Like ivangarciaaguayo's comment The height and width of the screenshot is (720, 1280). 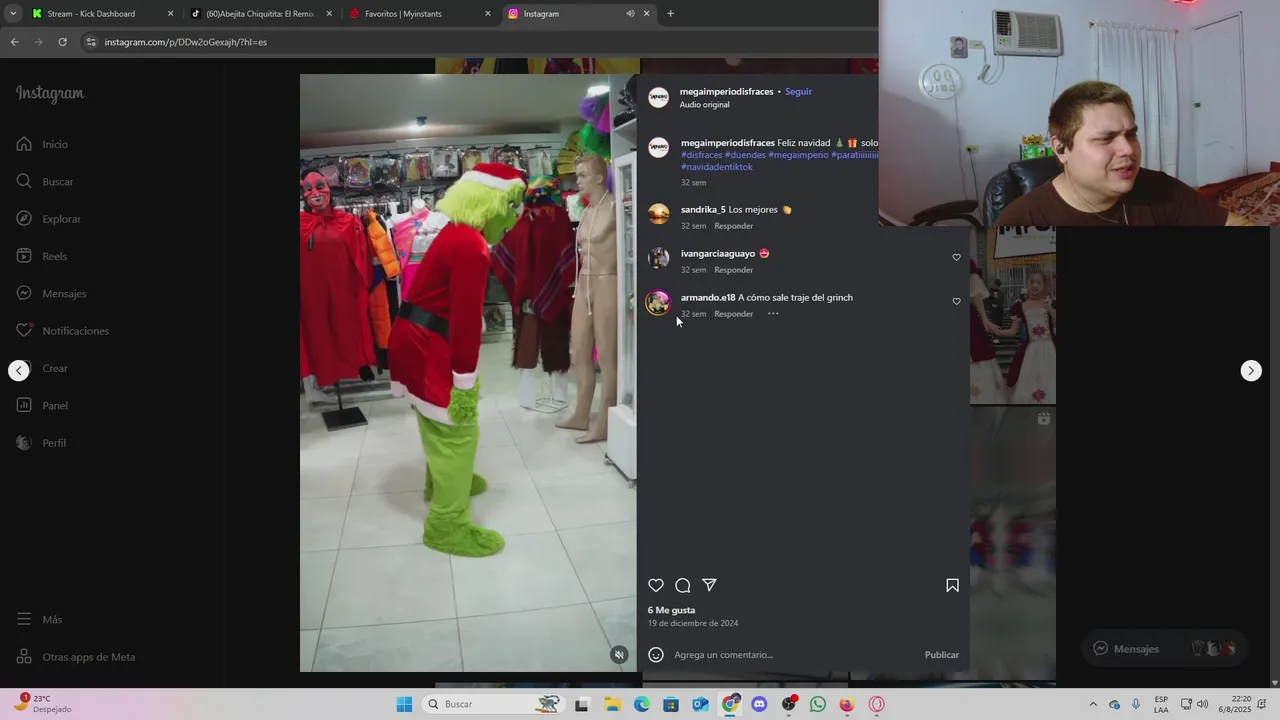pyautogui.click(x=956, y=257)
